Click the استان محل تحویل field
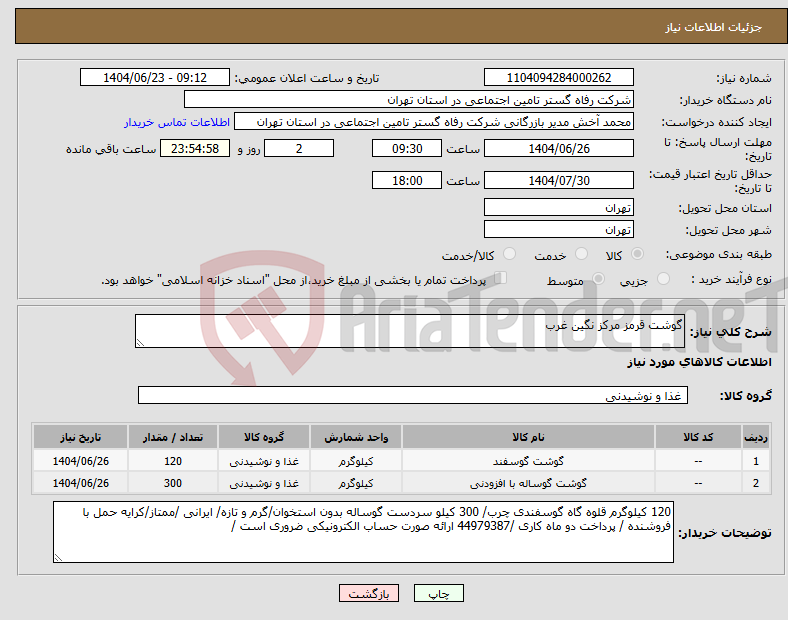788x620 pixels. [x=558, y=207]
